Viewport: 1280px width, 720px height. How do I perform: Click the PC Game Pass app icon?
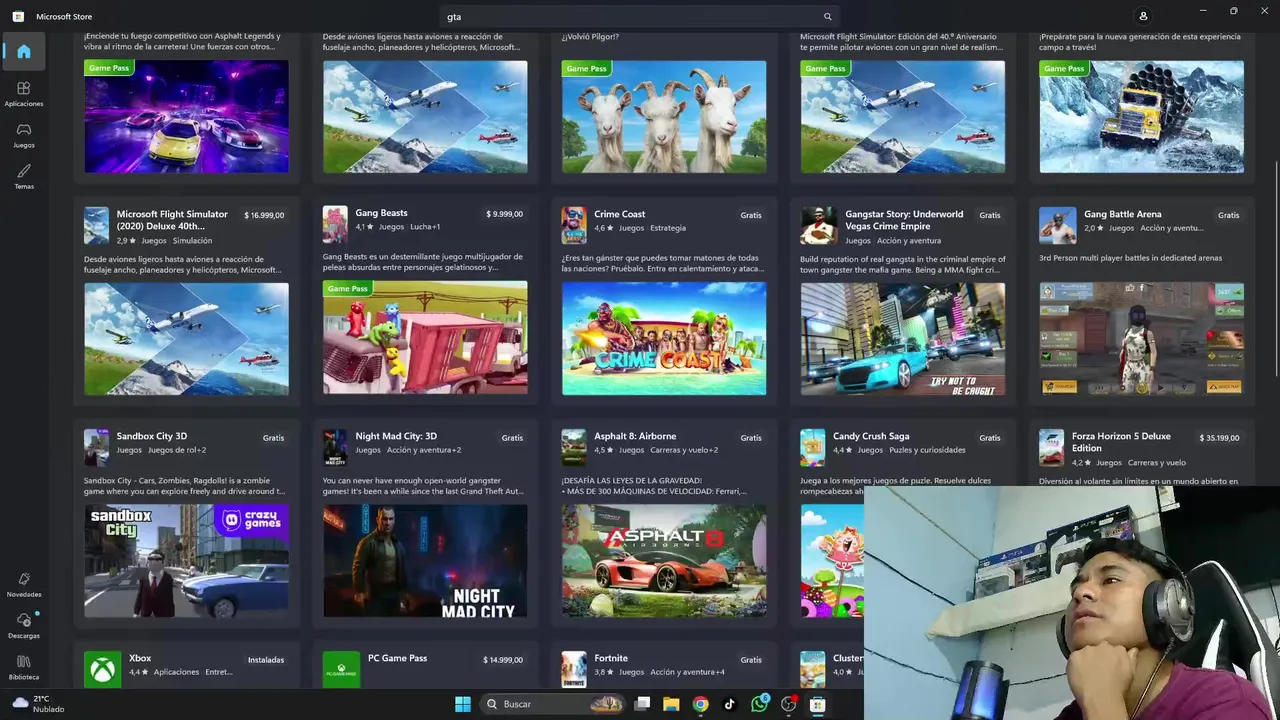click(x=341, y=669)
